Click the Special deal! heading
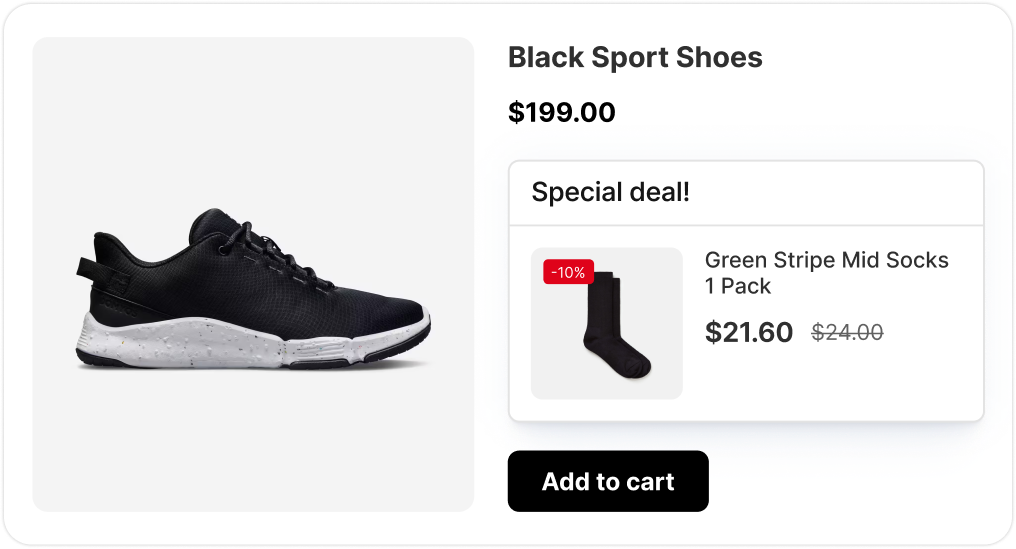This screenshot has width=1016, height=549. click(610, 192)
